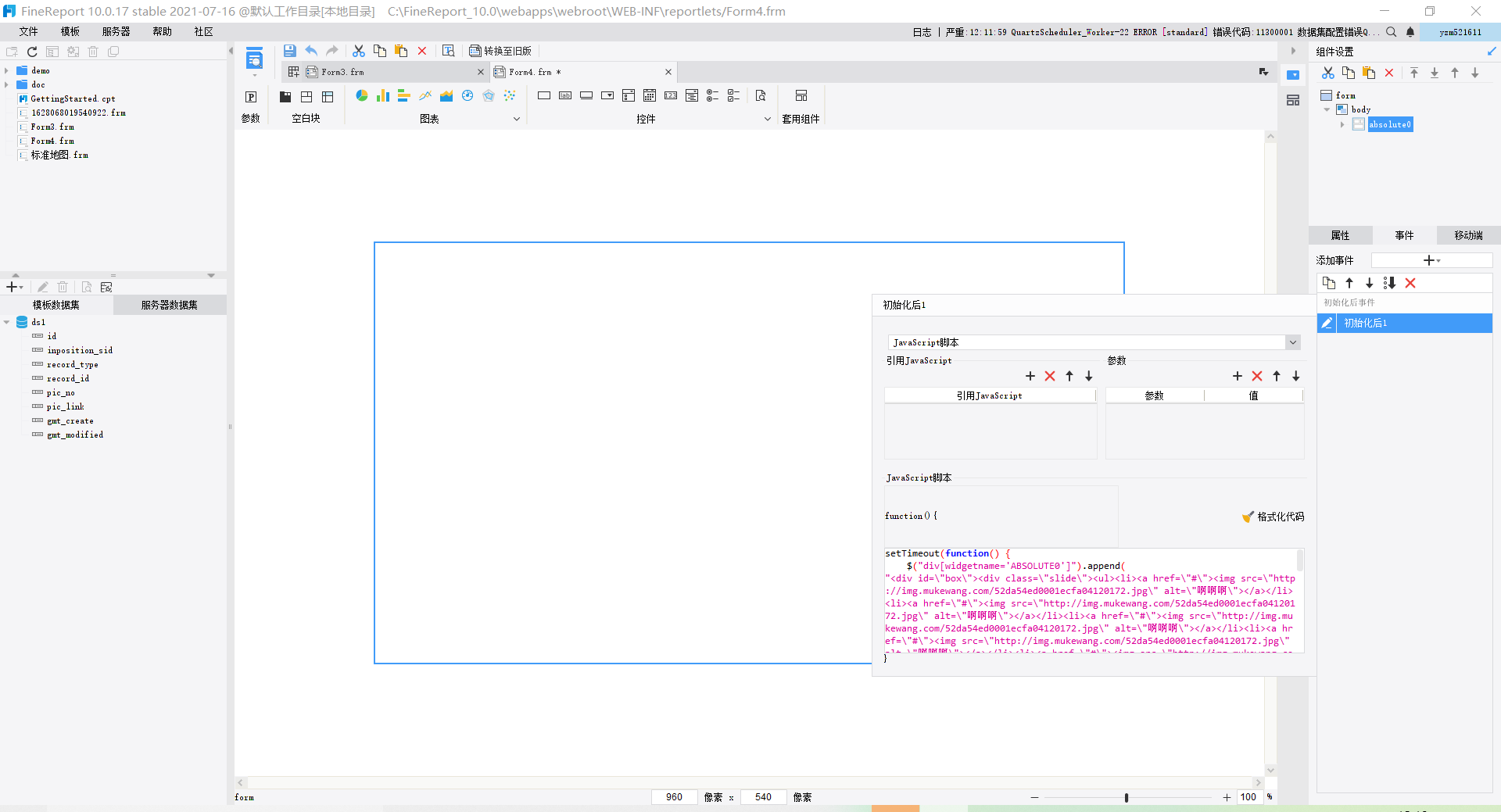Expand the demo folder
Viewport: 1501px width, 812px height.
(6, 70)
